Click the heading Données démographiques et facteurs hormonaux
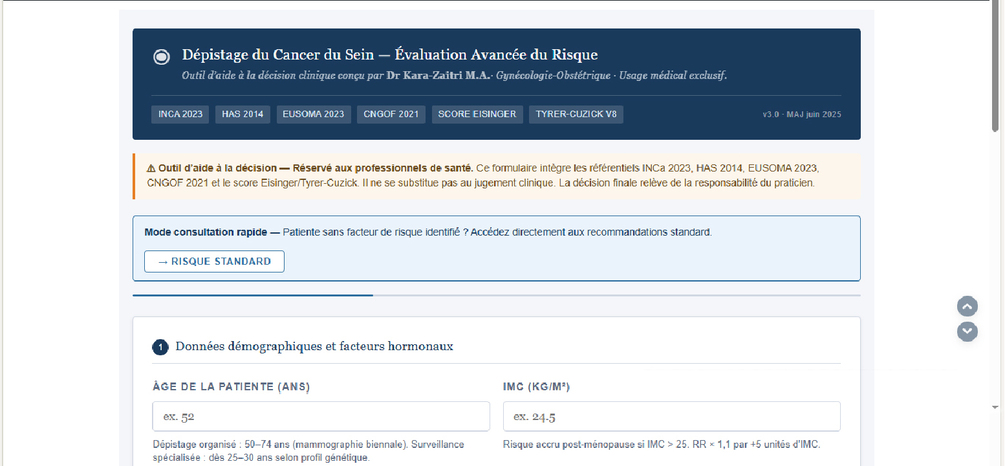This screenshot has width=1005, height=466. [315, 346]
